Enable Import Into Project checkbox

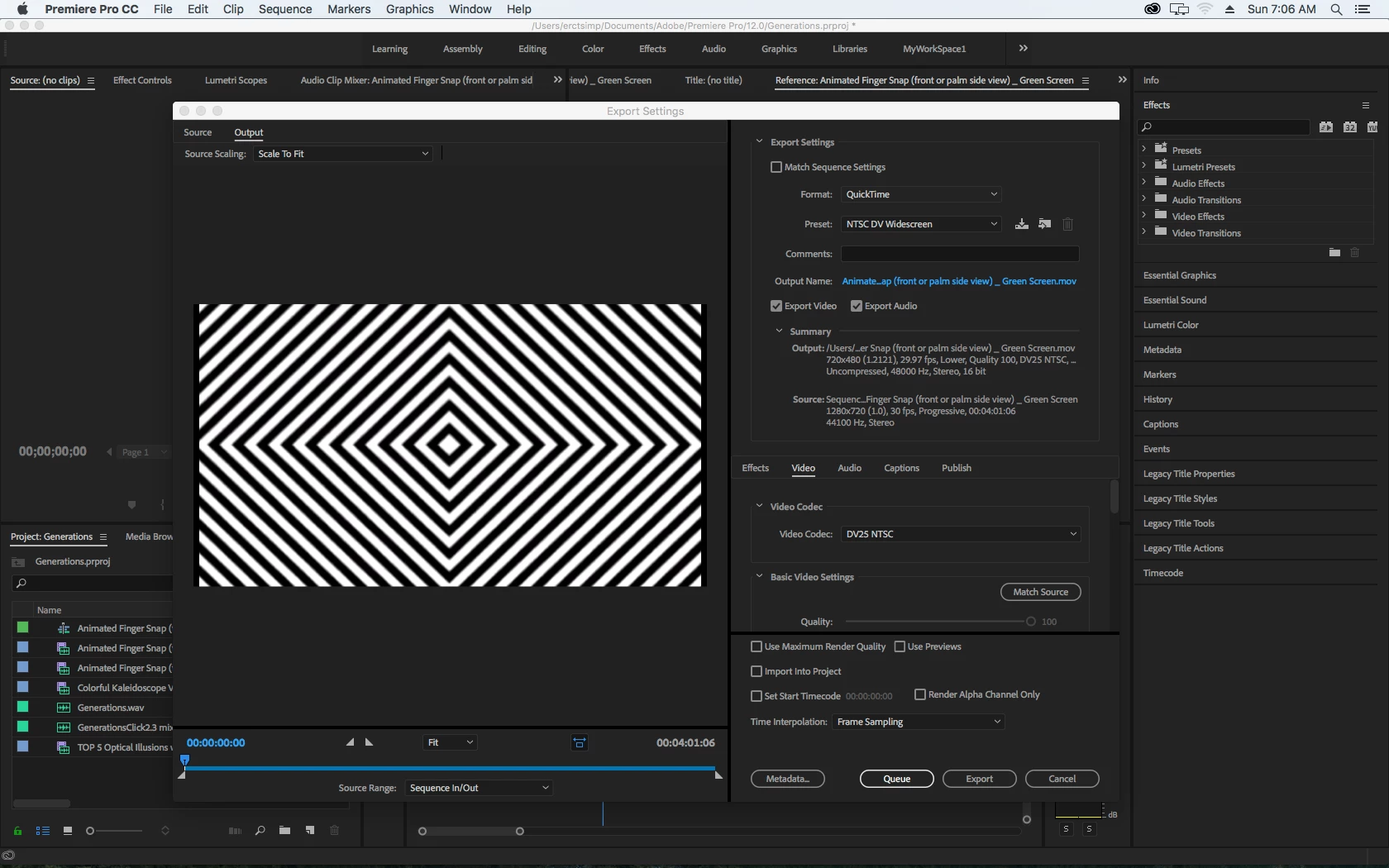point(756,671)
